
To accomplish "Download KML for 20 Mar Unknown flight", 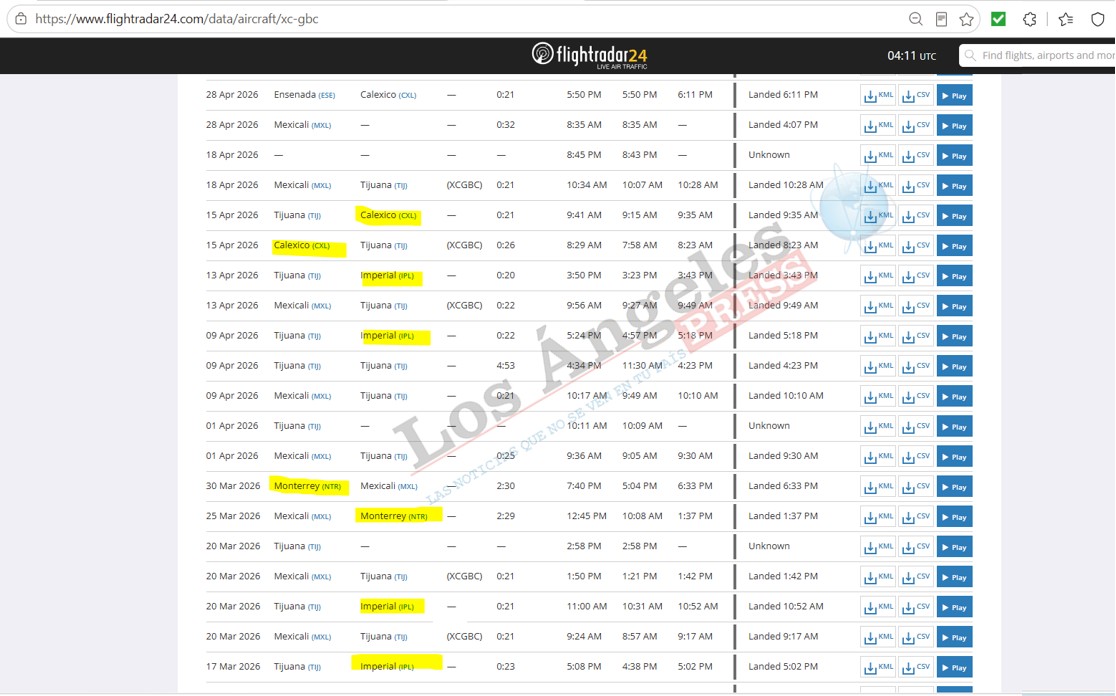I will click(878, 547).
